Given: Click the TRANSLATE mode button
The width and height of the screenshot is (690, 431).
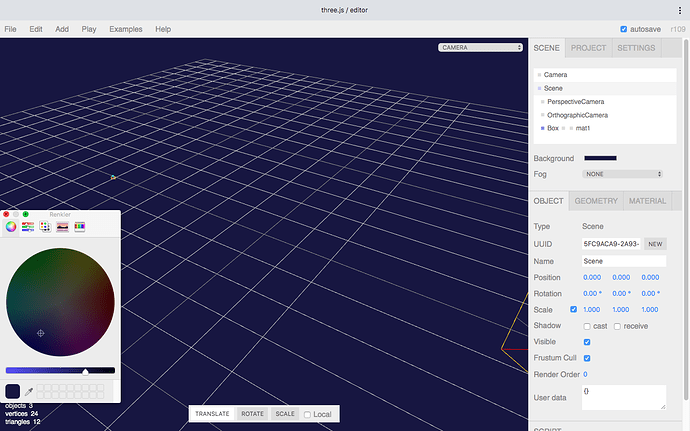Looking at the screenshot, I should tap(212, 414).
